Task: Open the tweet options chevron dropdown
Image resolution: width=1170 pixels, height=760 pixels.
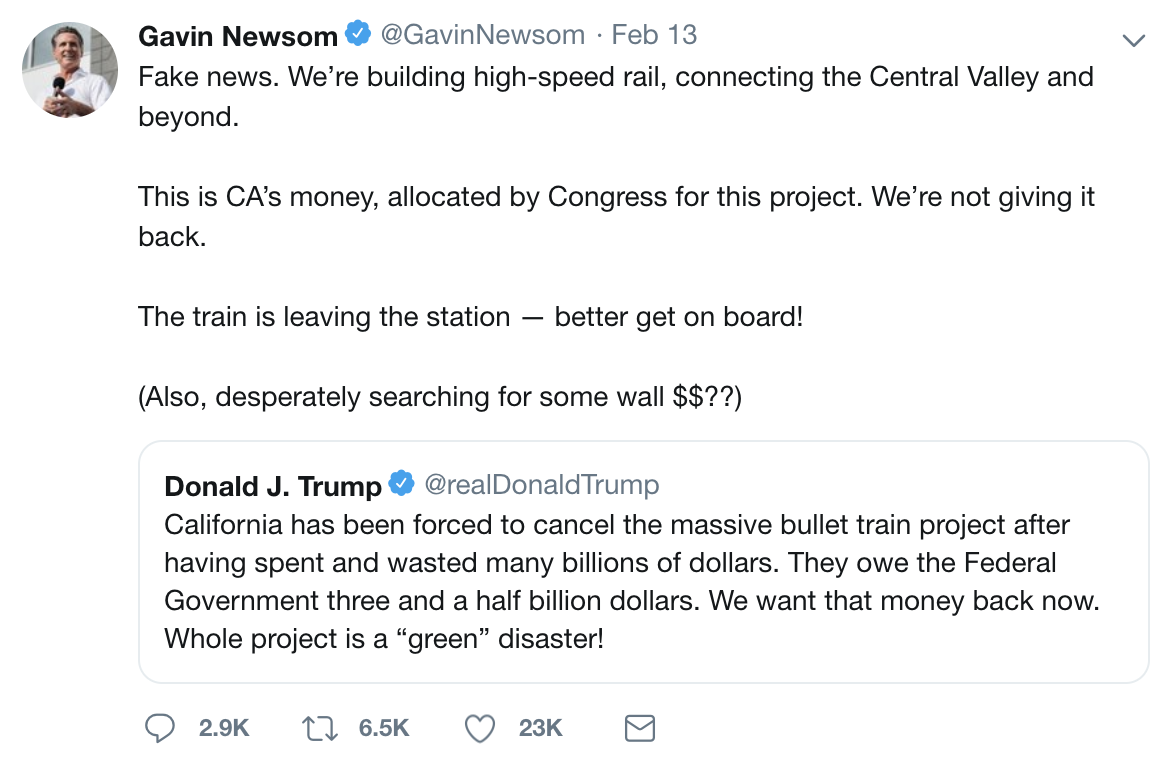Action: (x=1133, y=40)
